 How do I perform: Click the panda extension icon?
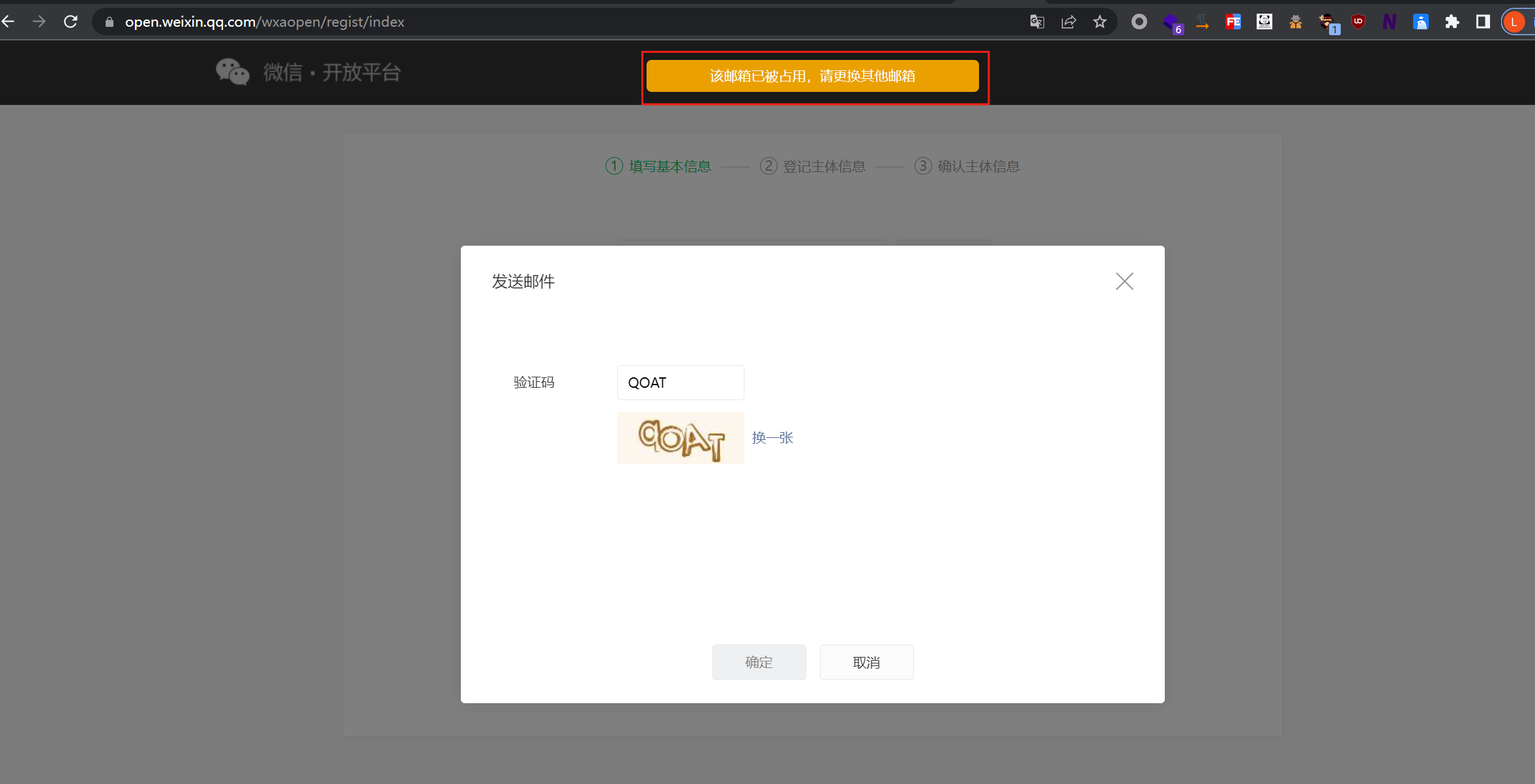tap(1265, 22)
